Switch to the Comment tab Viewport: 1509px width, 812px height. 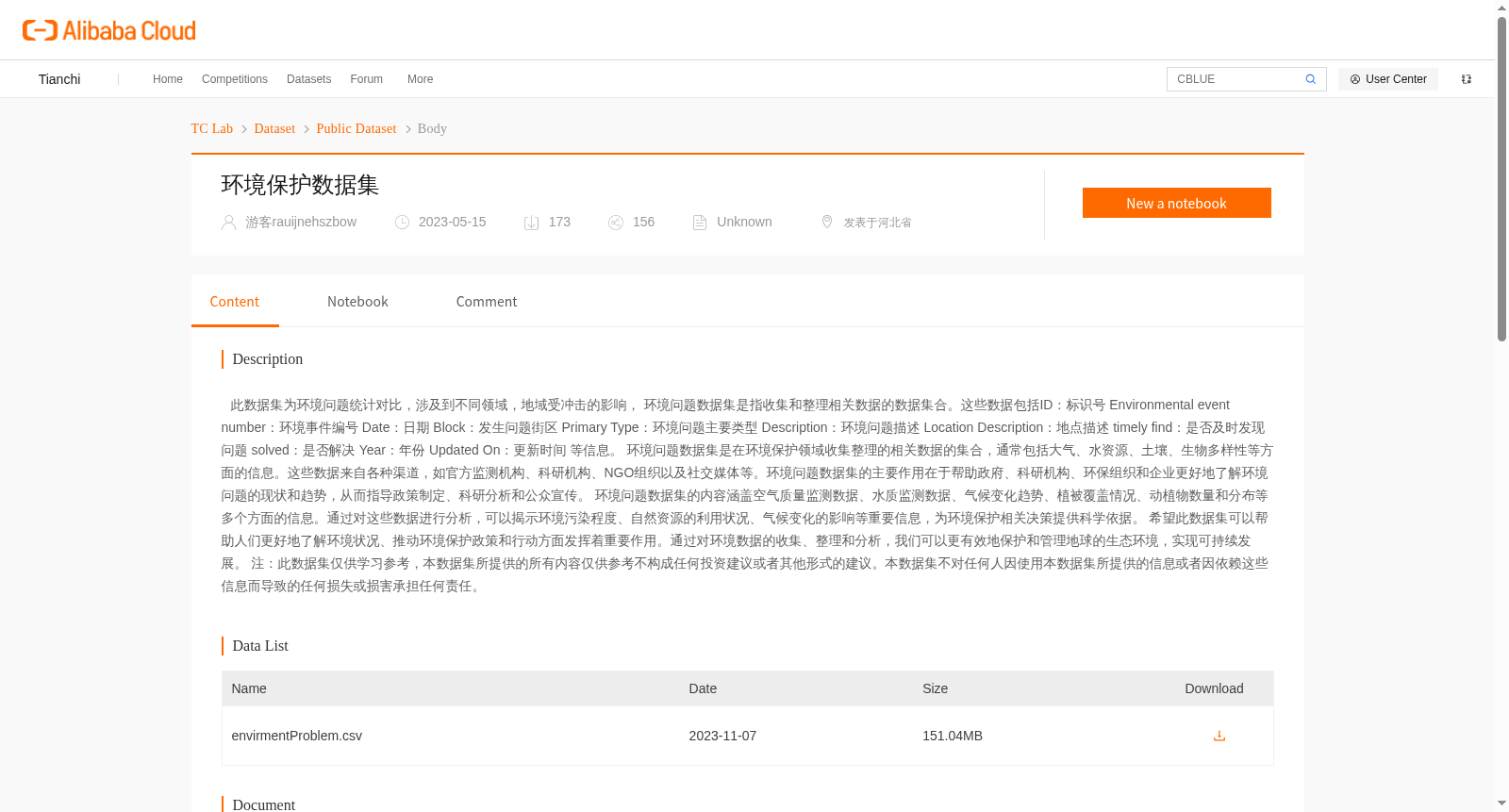coord(487,302)
